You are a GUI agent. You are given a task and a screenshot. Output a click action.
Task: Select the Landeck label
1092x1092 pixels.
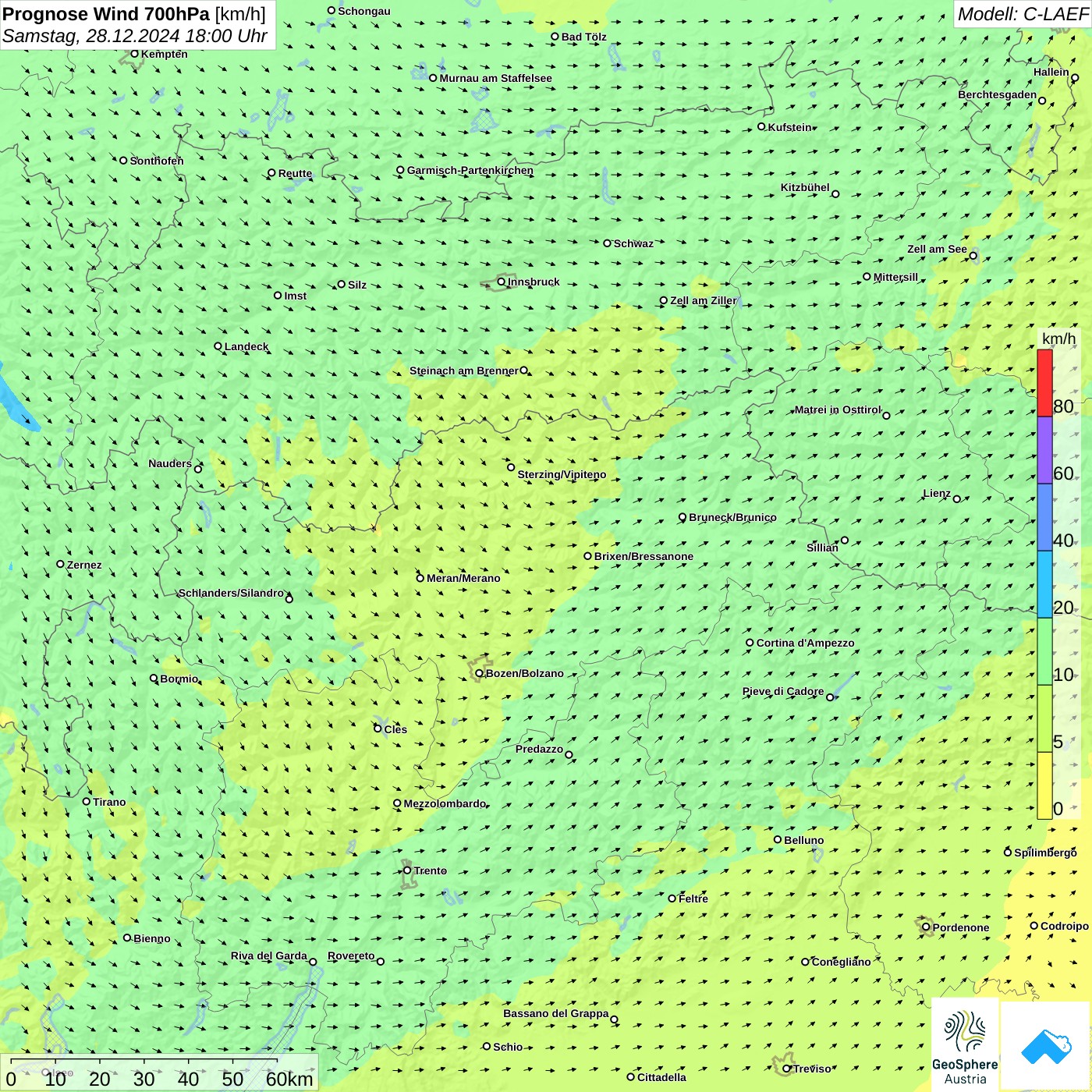(246, 346)
